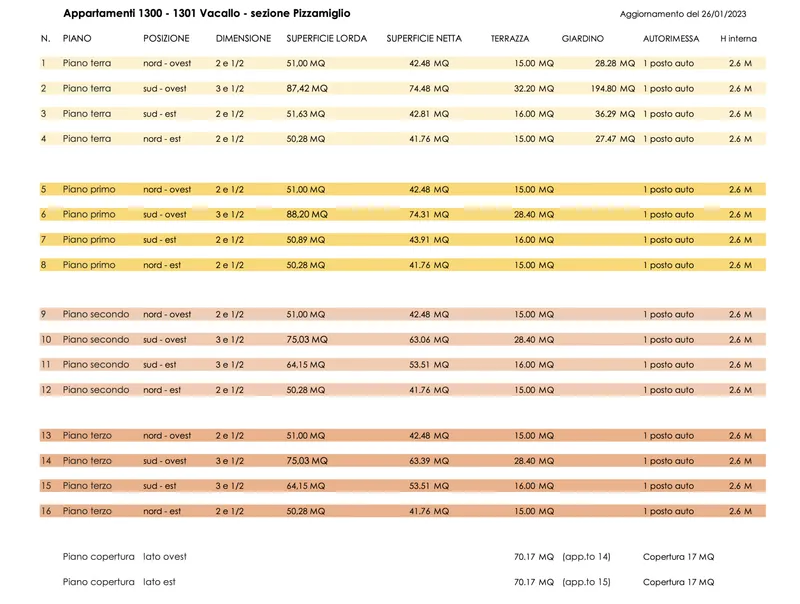Select the net surface '42.81 MQ'
This screenshot has width=800, height=604.
click(429, 114)
